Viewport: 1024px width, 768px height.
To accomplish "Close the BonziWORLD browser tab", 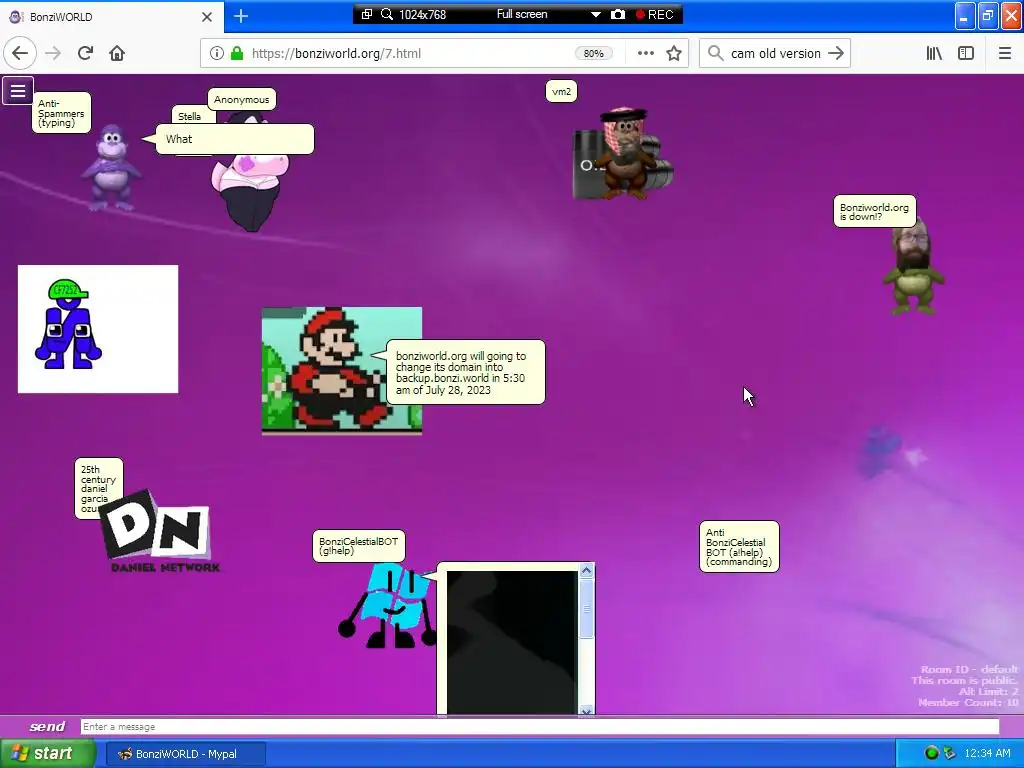I will (x=207, y=17).
